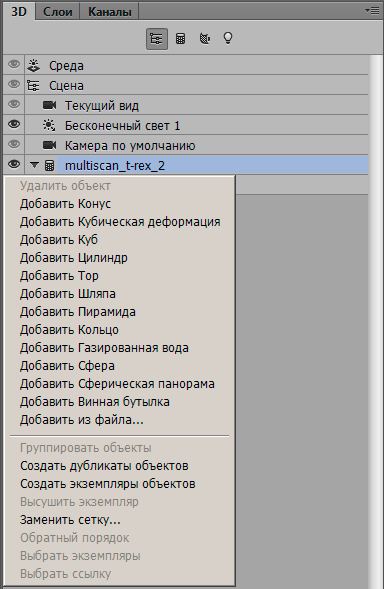Image resolution: width=384 pixels, height=589 pixels.
Task: Choose Добавить Куб menu entry
Action: [119, 240]
